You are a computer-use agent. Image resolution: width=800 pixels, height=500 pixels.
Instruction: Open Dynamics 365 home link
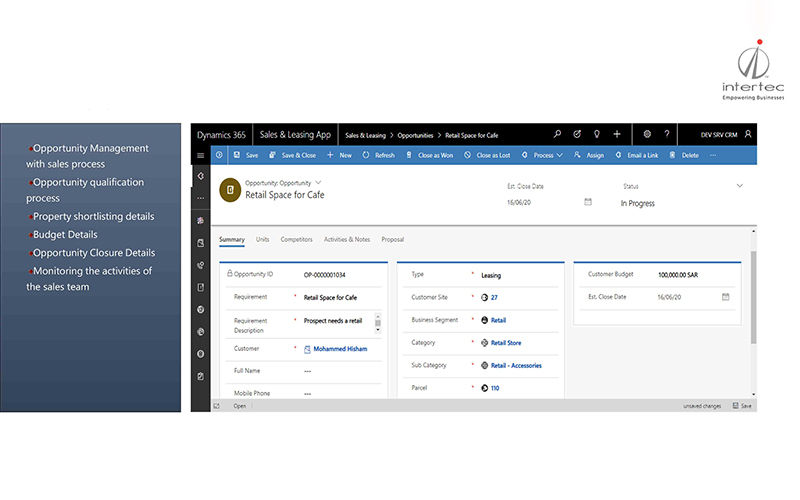(x=221, y=135)
